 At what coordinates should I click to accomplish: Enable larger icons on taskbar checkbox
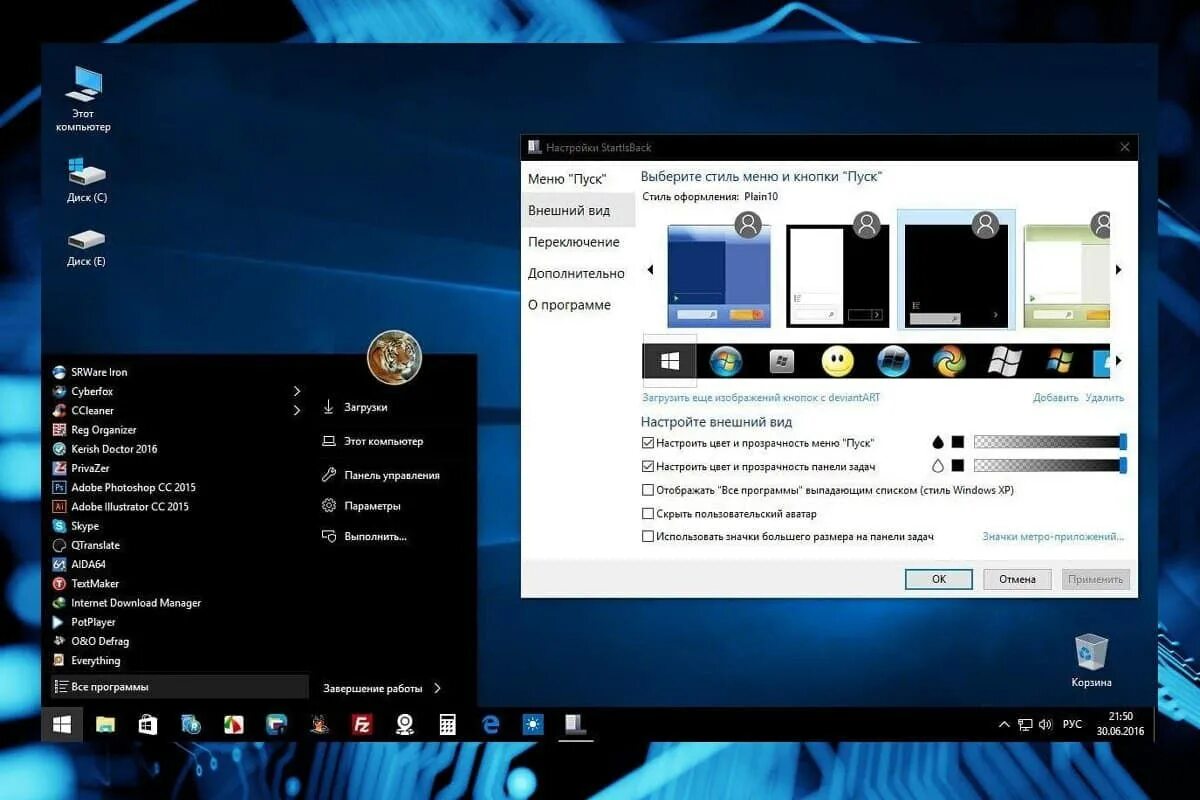648,537
